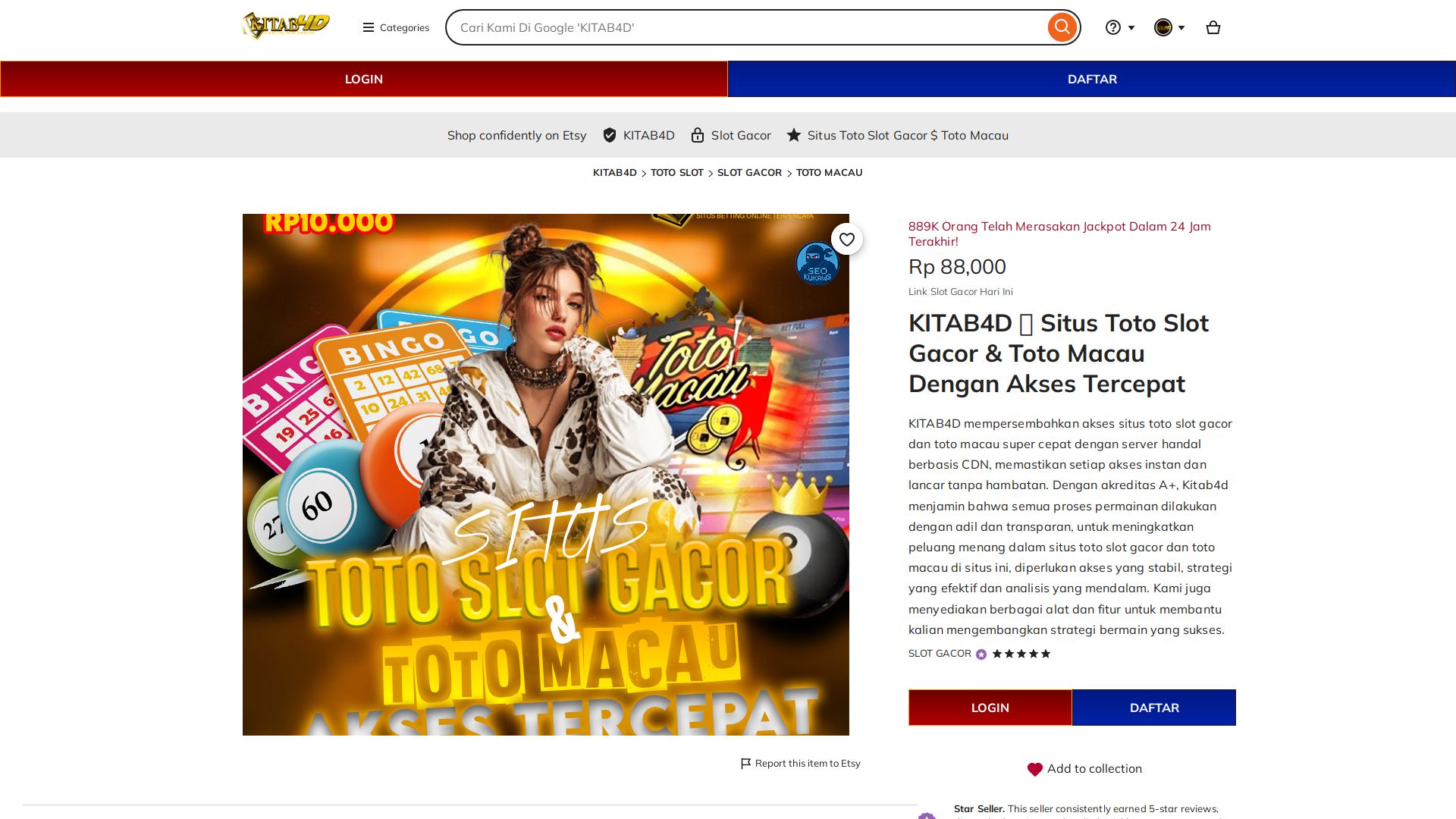This screenshot has height=819, width=1456.
Task: Click the help question mark icon
Action: coord(1112,28)
